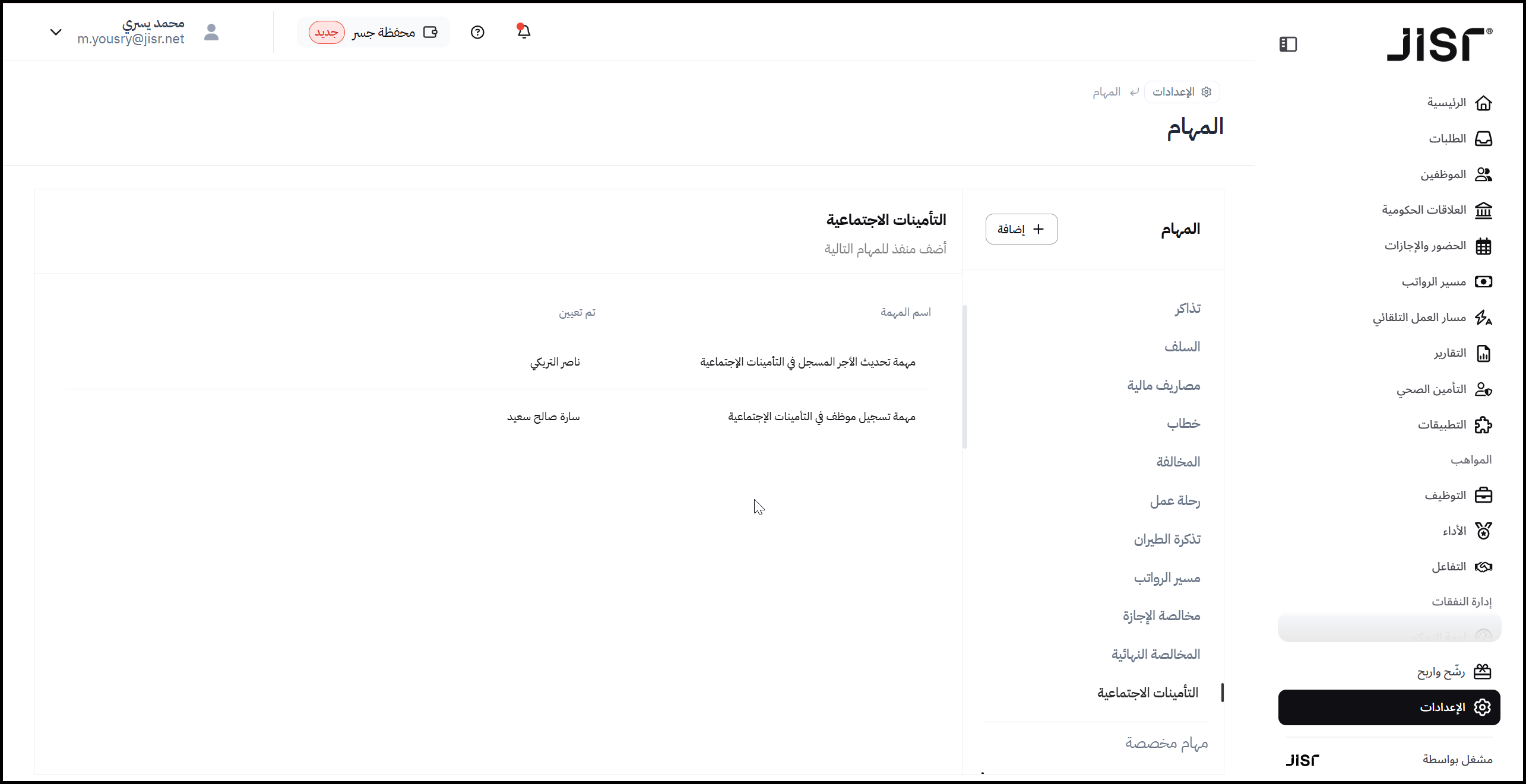Screen dimensions: 1526x784
Task: Click the user profile avatar icon
Action: (211, 32)
